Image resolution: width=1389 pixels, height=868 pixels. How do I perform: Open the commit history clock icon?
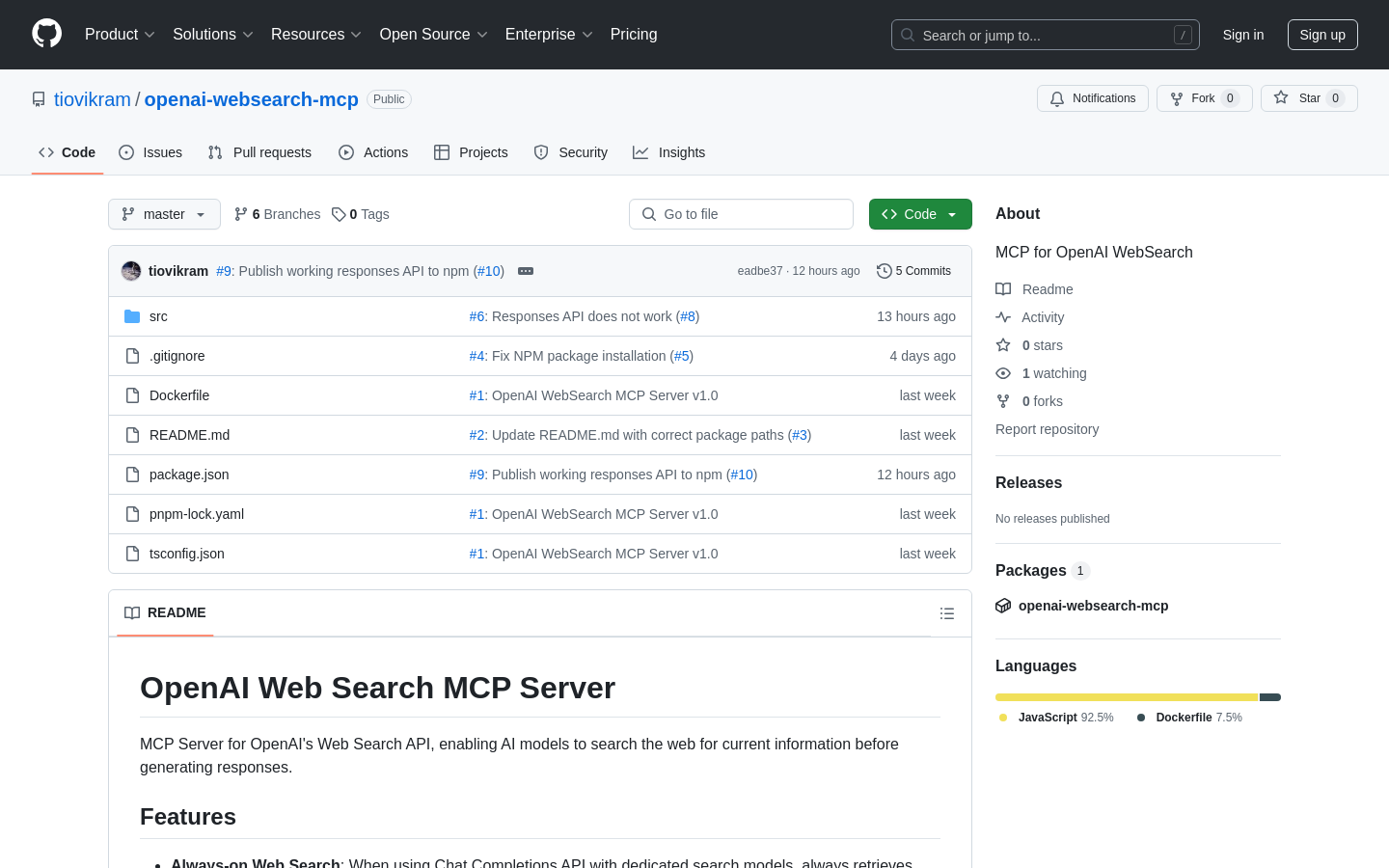(884, 271)
